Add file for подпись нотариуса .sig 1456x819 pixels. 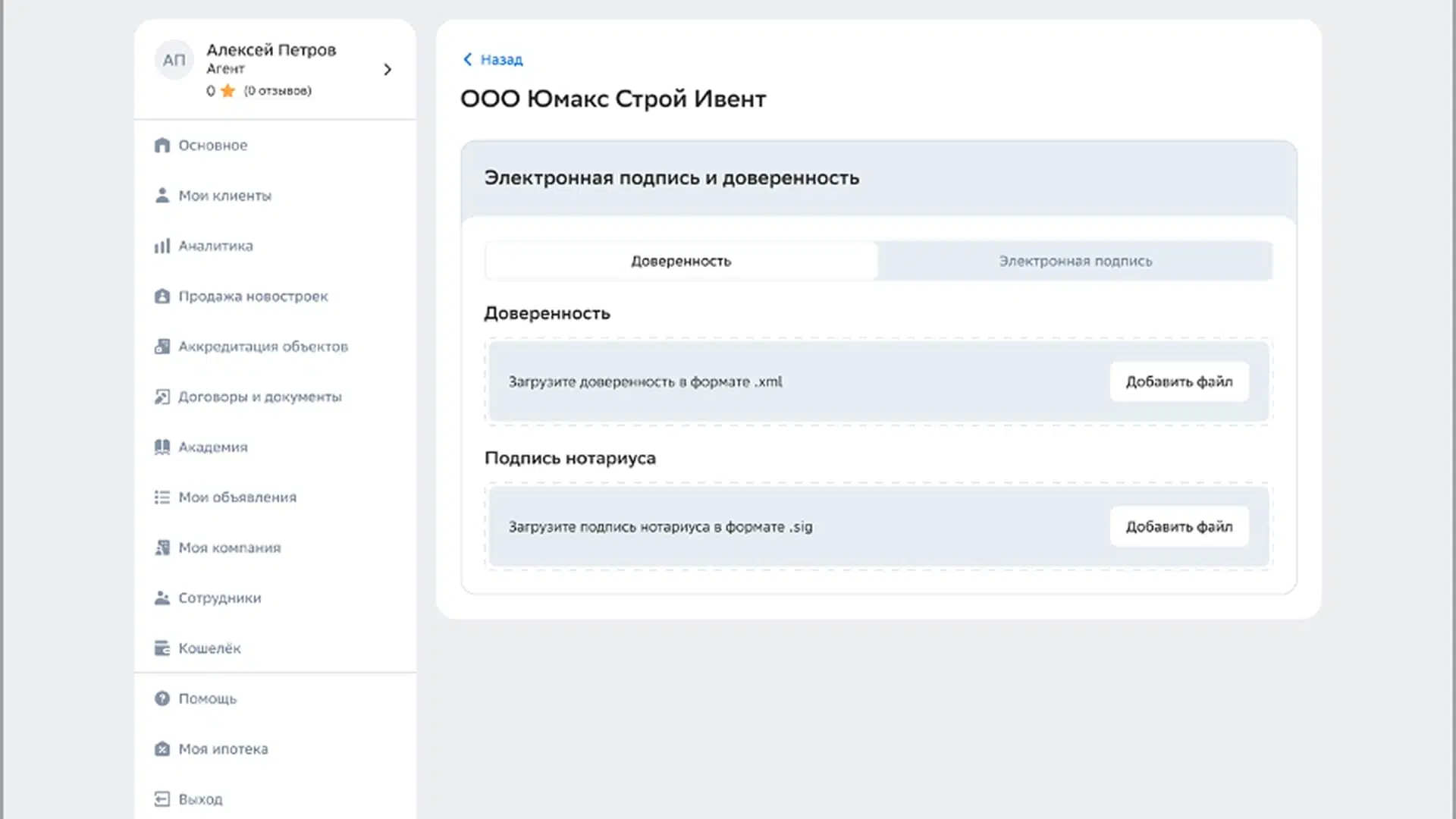[x=1178, y=526]
